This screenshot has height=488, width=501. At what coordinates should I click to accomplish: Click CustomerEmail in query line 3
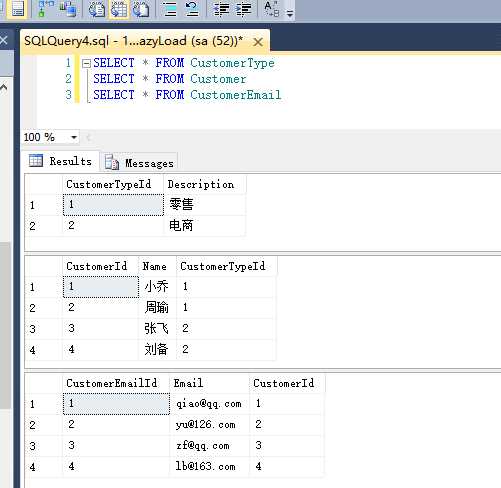coord(236,95)
